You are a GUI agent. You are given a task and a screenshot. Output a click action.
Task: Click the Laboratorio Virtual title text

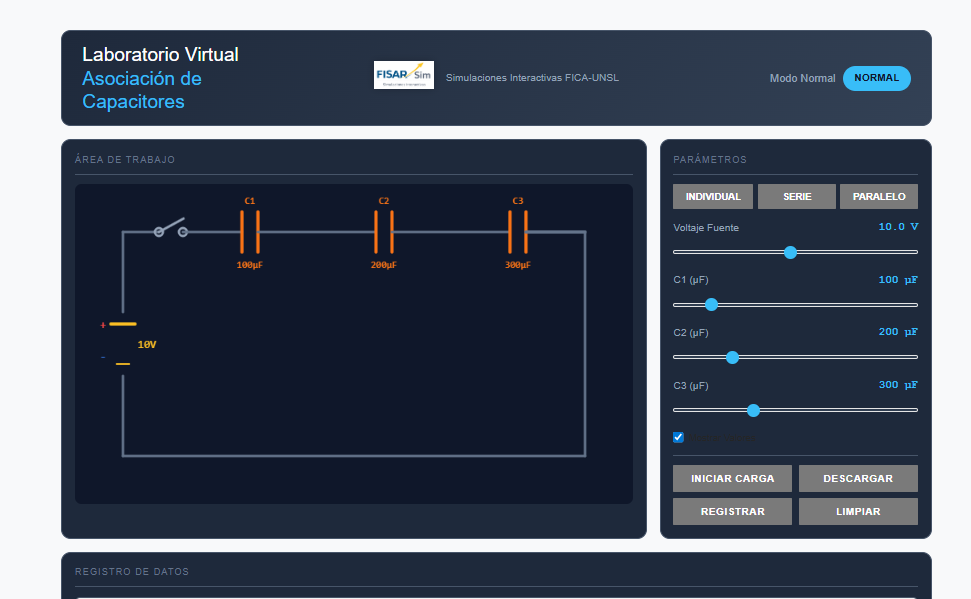coord(160,55)
